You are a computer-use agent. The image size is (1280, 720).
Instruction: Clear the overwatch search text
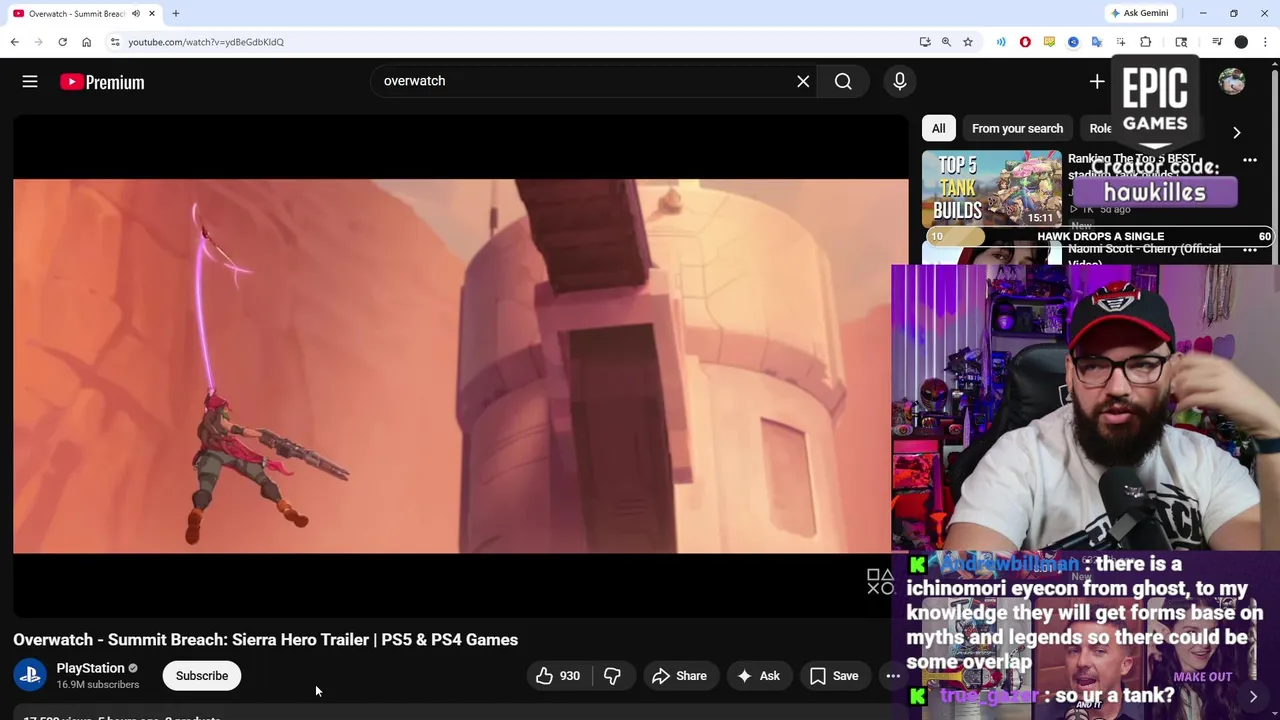[803, 81]
